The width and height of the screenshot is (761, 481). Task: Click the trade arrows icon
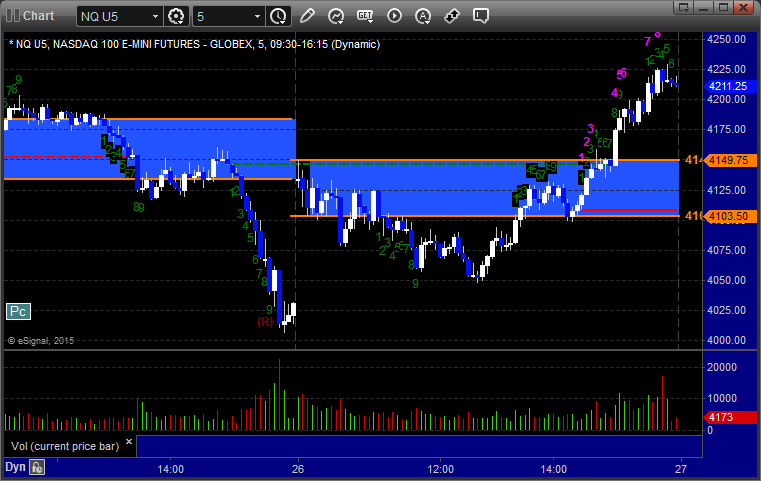[452, 16]
